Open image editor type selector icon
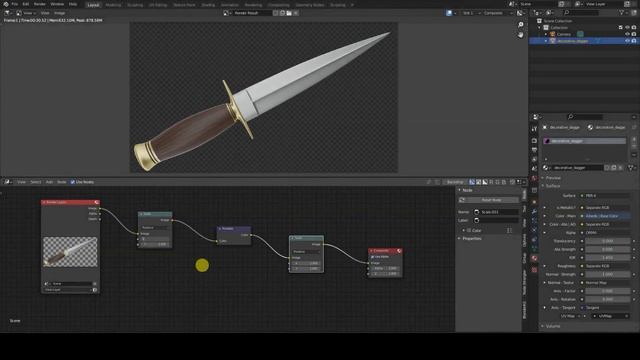Image resolution: width=640 pixels, height=360 pixels. pyautogui.click(x=7, y=13)
